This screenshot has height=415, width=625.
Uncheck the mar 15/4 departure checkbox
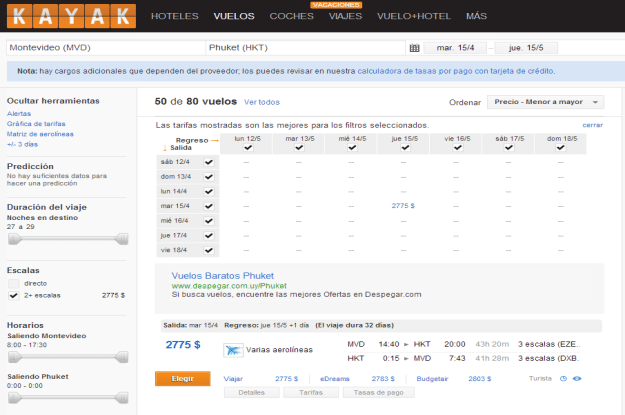(x=209, y=207)
